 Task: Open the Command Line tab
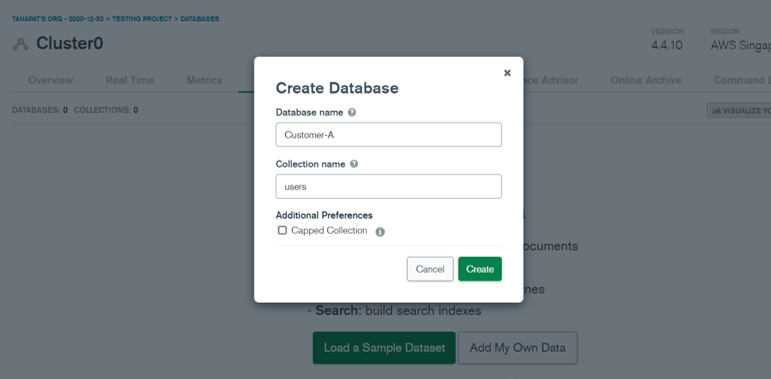742,80
